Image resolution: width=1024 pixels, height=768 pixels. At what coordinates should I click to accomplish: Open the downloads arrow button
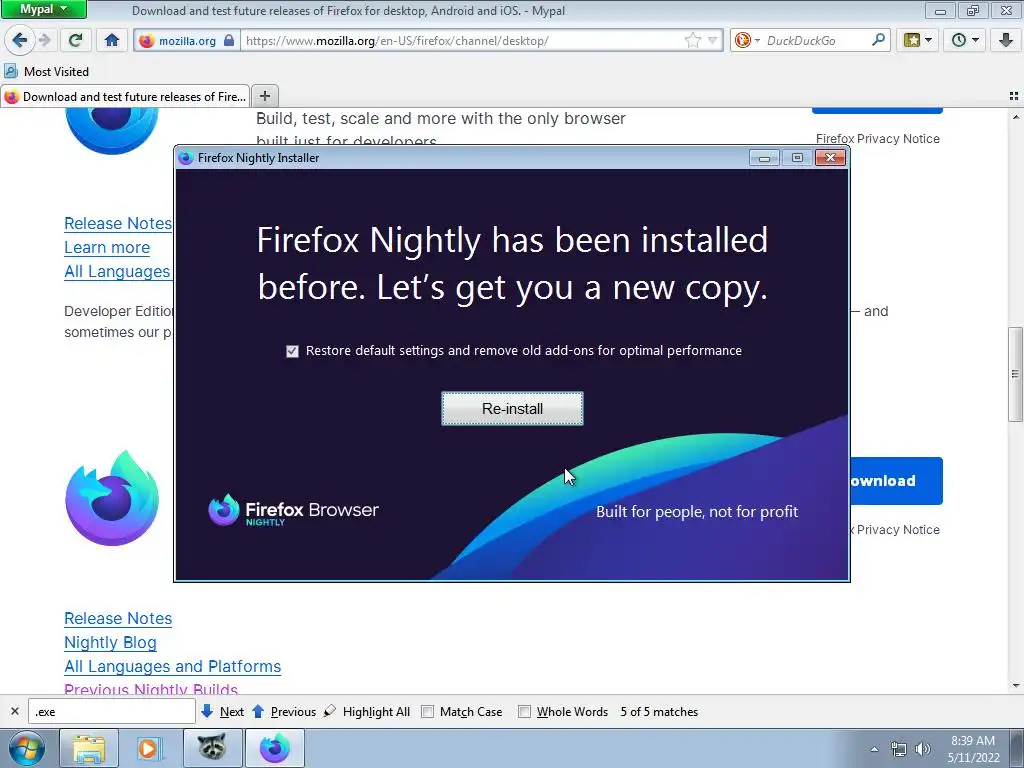click(x=1006, y=40)
